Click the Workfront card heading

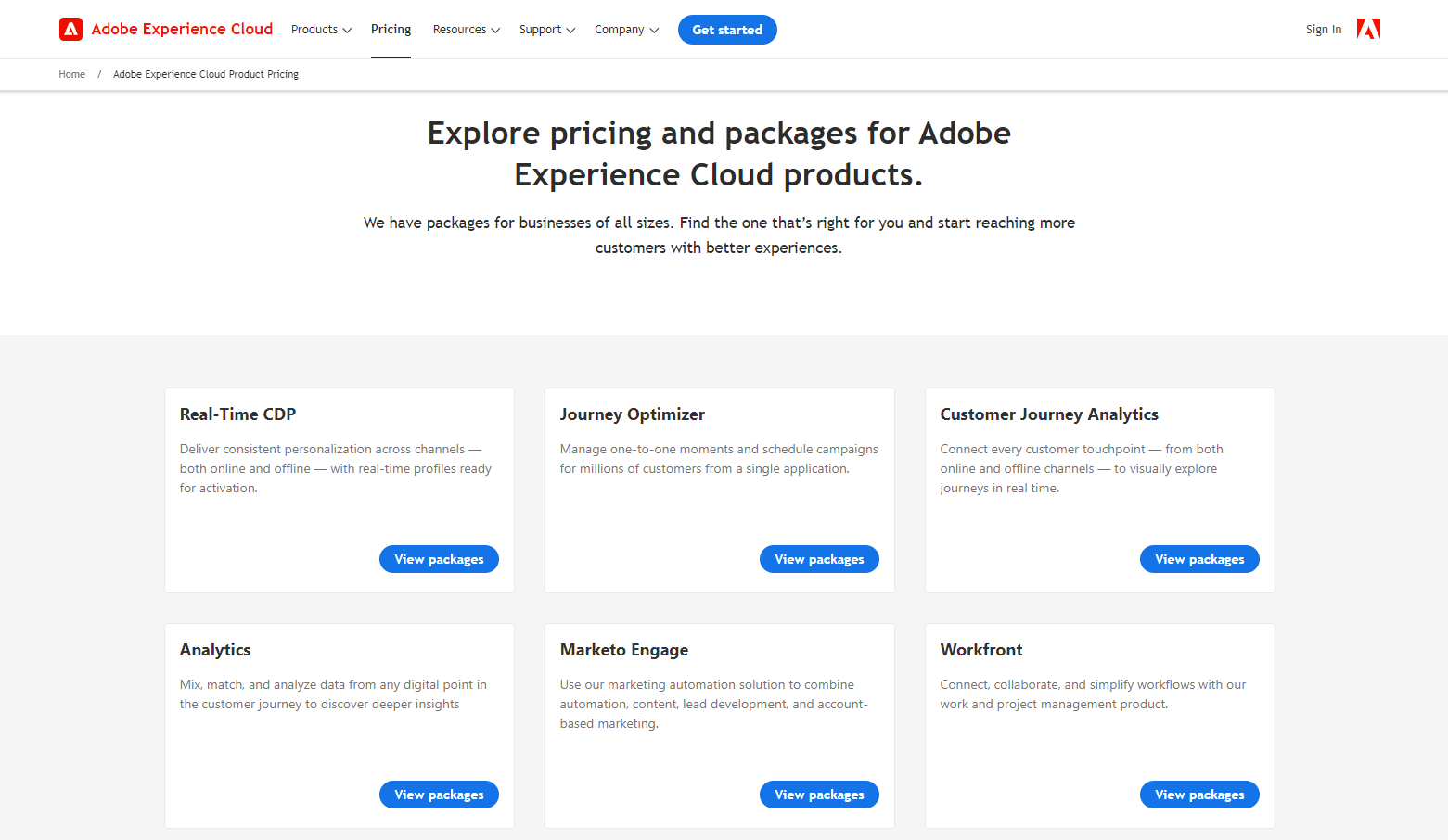click(x=981, y=650)
